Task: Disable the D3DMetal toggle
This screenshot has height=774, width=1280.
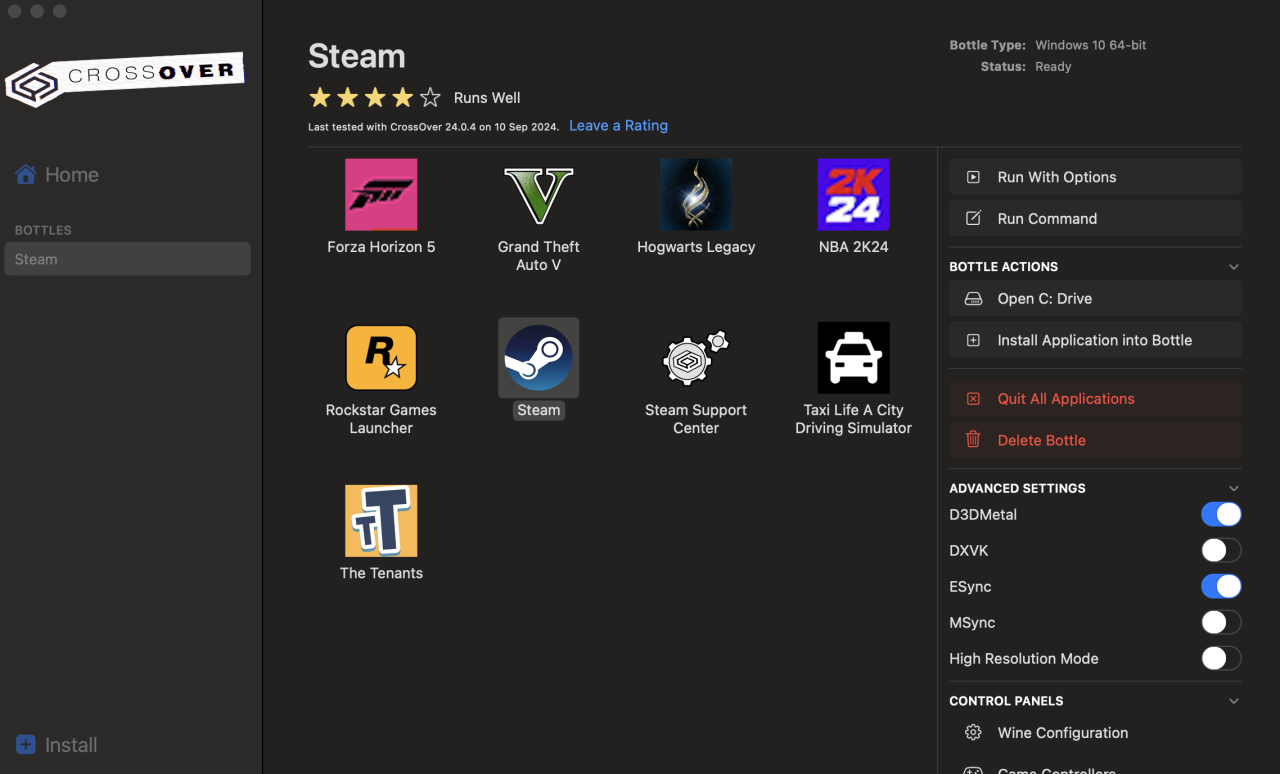Action: click(x=1220, y=515)
